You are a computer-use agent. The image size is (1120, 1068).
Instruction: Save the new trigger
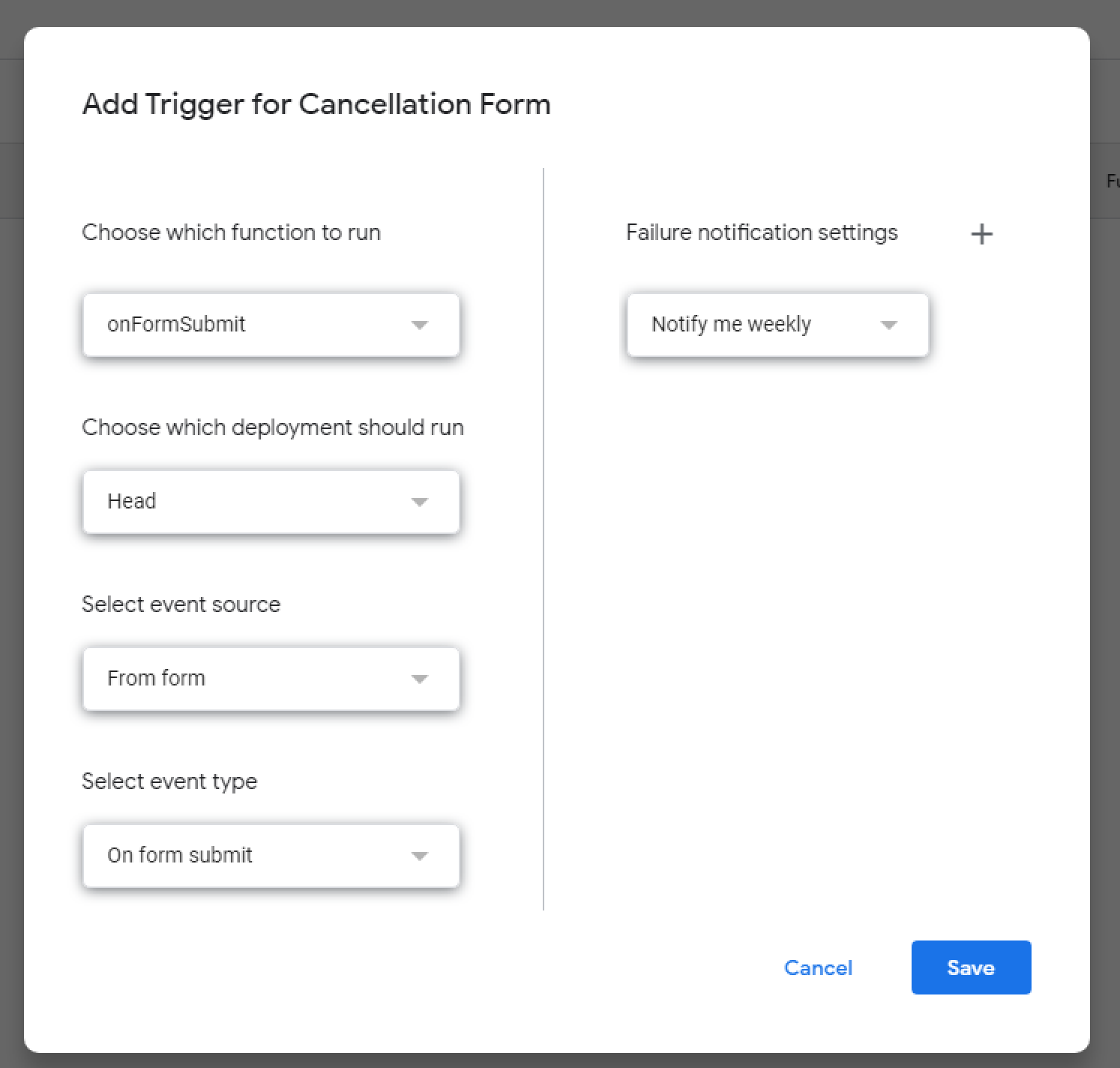tap(971, 967)
